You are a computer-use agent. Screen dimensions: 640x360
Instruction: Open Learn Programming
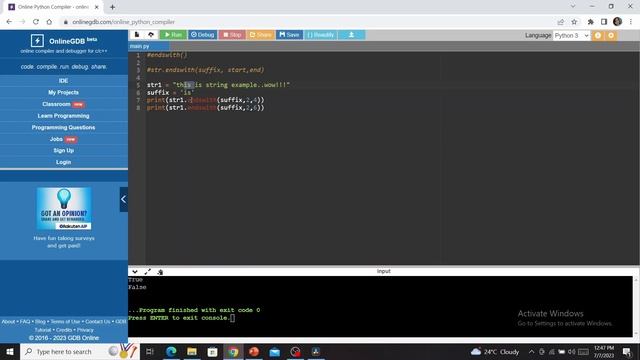pyautogui.click(x=63, y=116)
